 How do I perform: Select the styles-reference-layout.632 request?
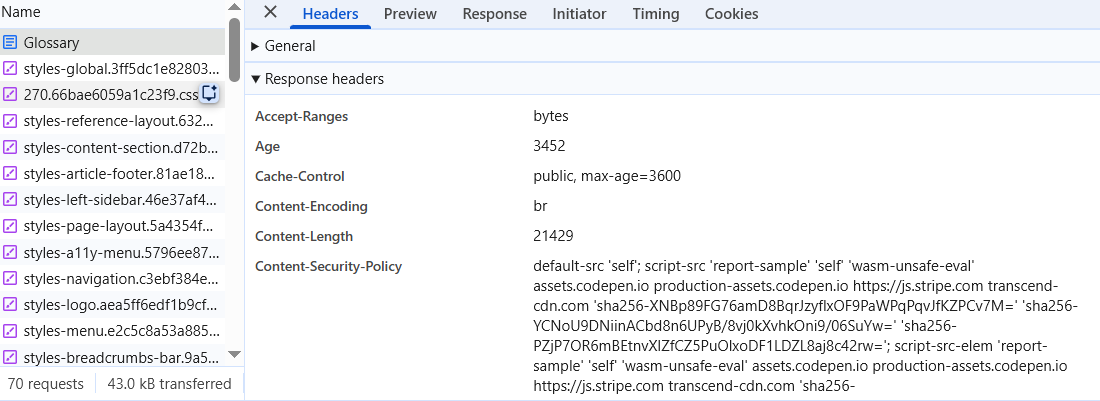pyautogui.click(x=112, y=121)
